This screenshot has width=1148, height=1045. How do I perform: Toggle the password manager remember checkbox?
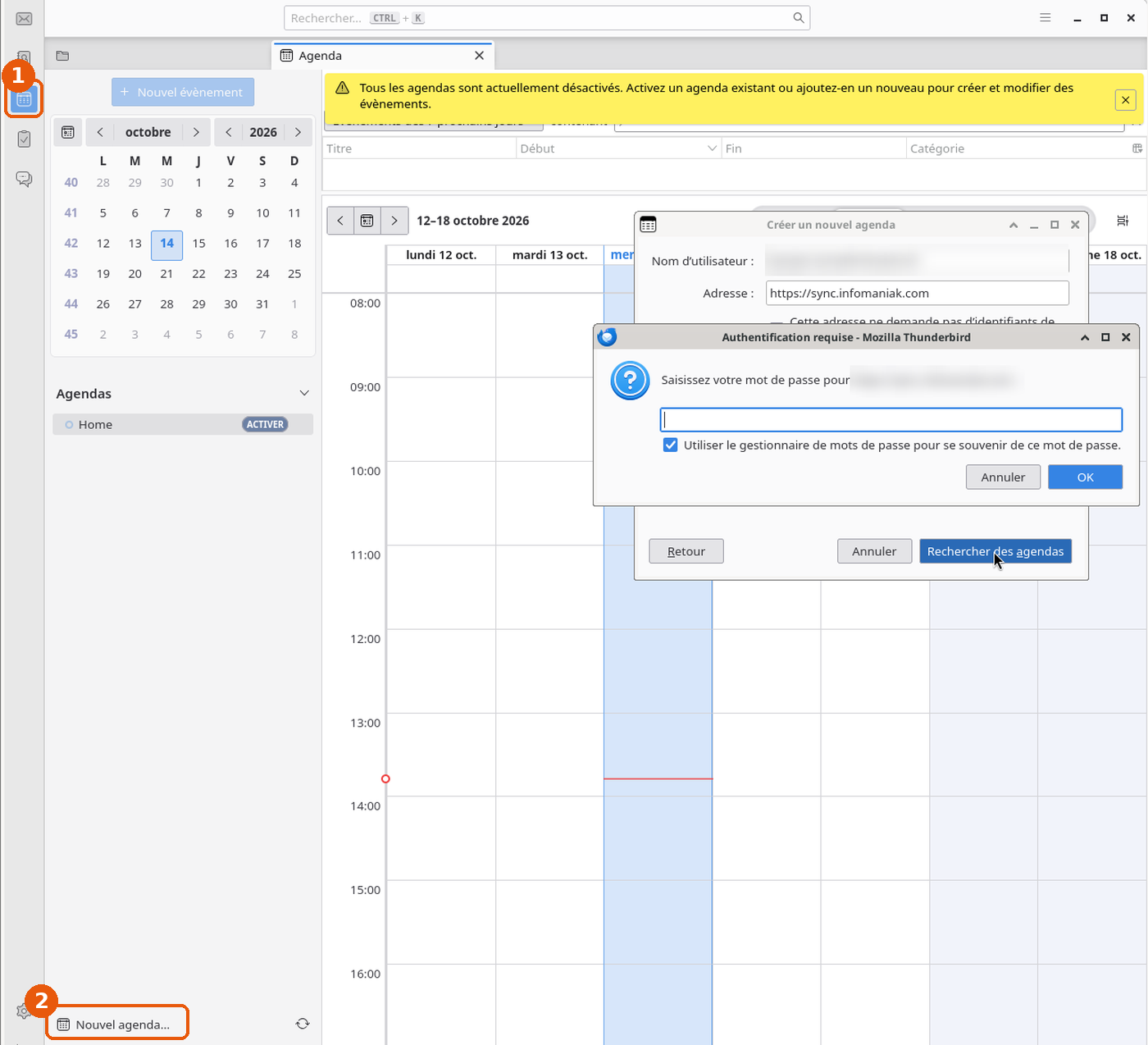coord(670,445)
